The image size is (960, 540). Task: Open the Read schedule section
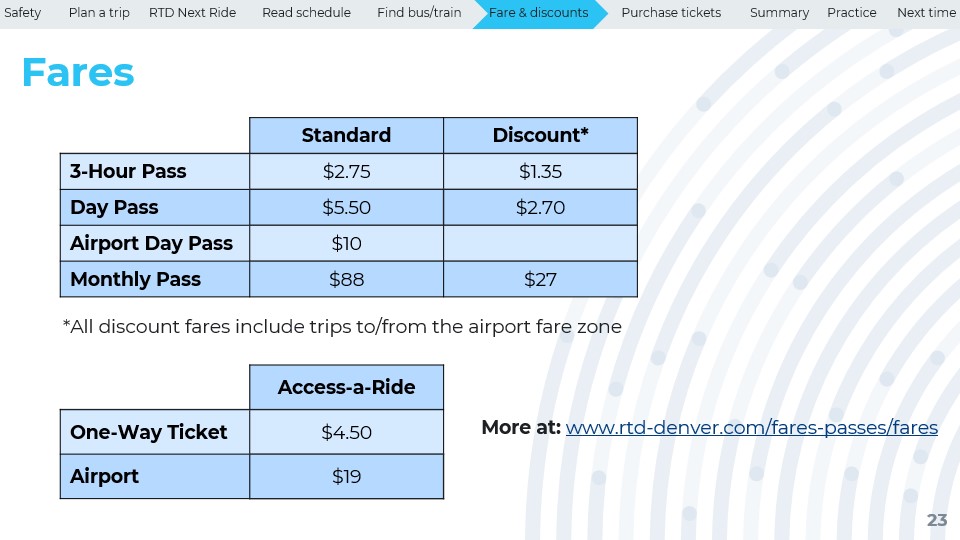306,13
